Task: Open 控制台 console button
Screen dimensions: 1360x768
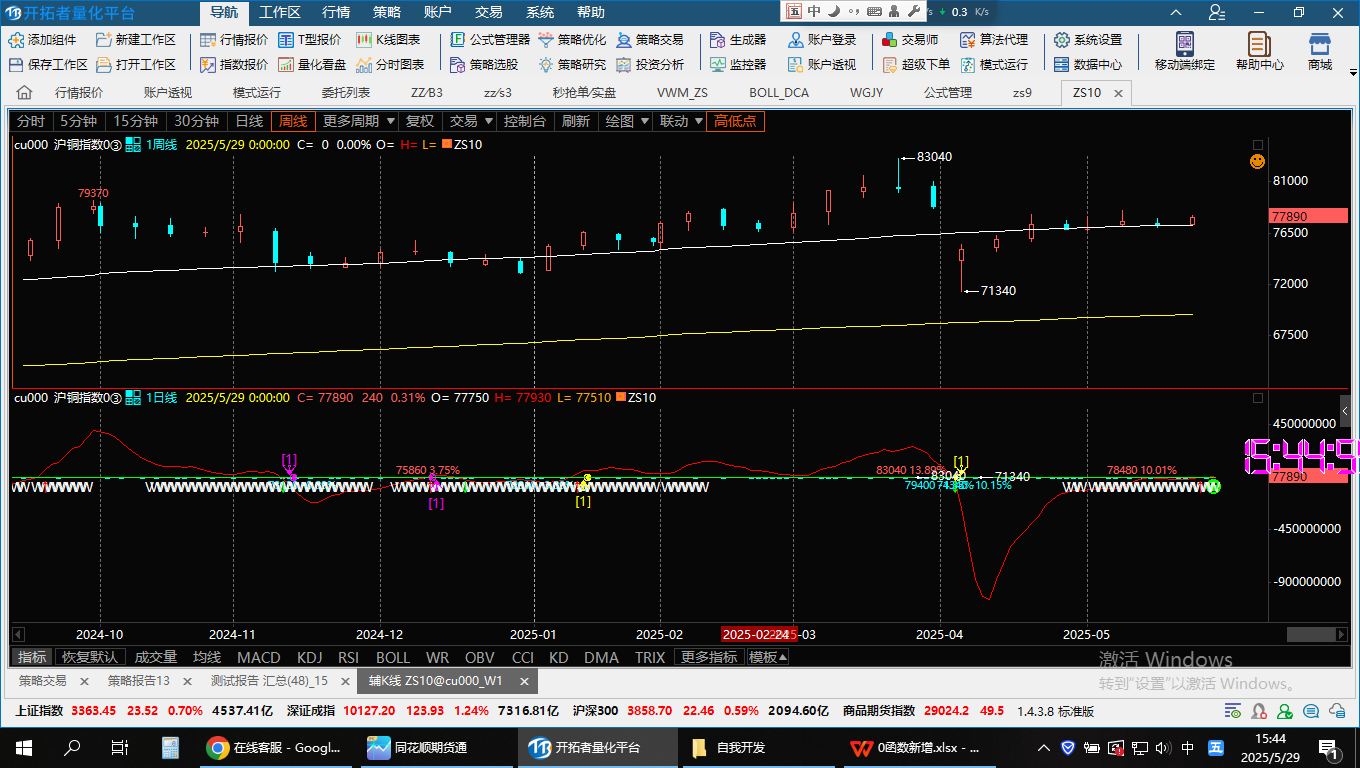Action: [525, 121]
